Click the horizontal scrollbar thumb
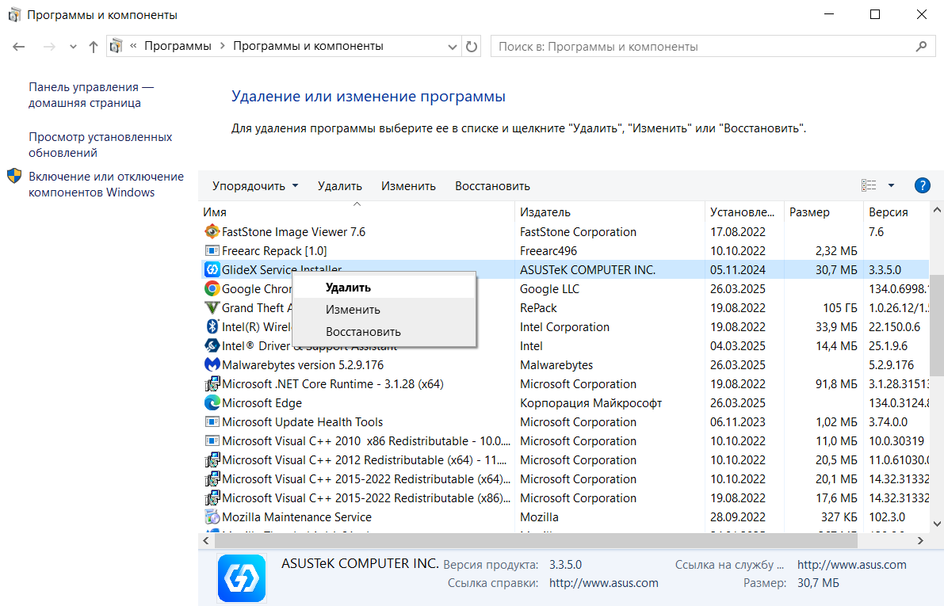Image resolution: width=944 pixels, height=606 pixels. (536, 540)
